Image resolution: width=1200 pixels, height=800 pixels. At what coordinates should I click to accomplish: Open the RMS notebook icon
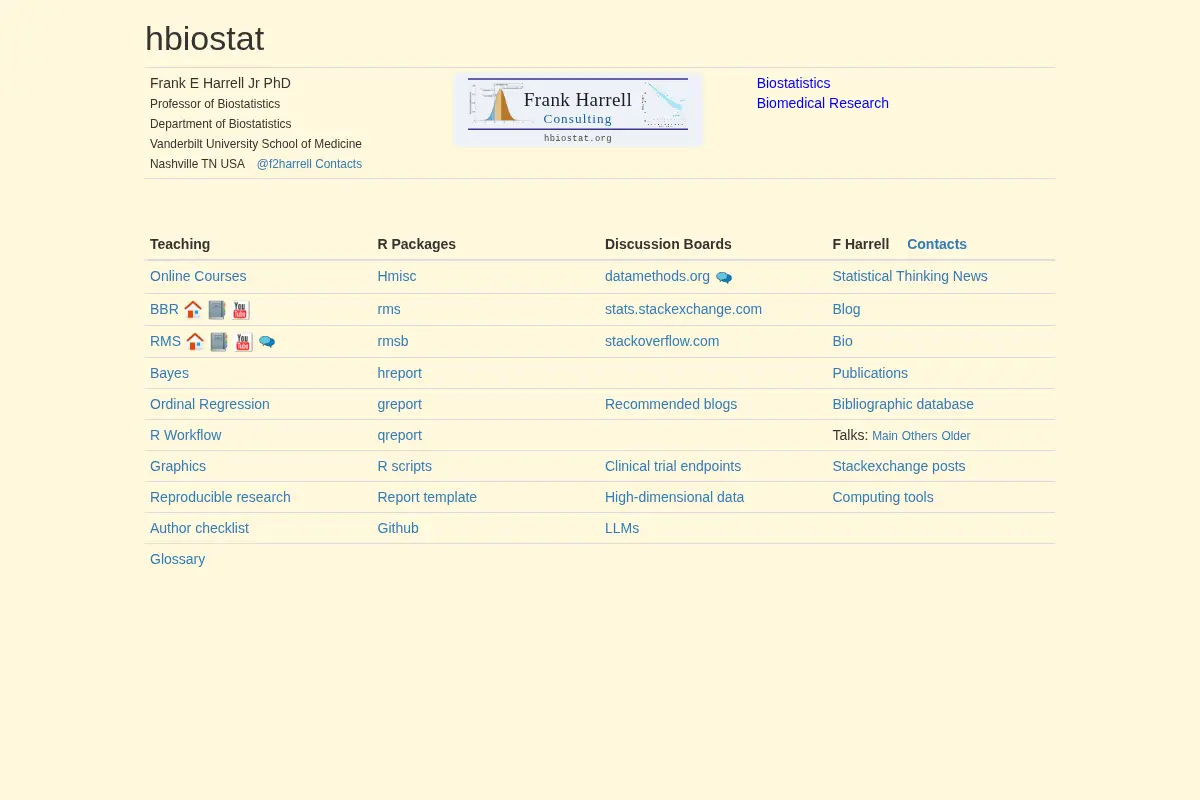pyautogui.click(x=219, y=342)
